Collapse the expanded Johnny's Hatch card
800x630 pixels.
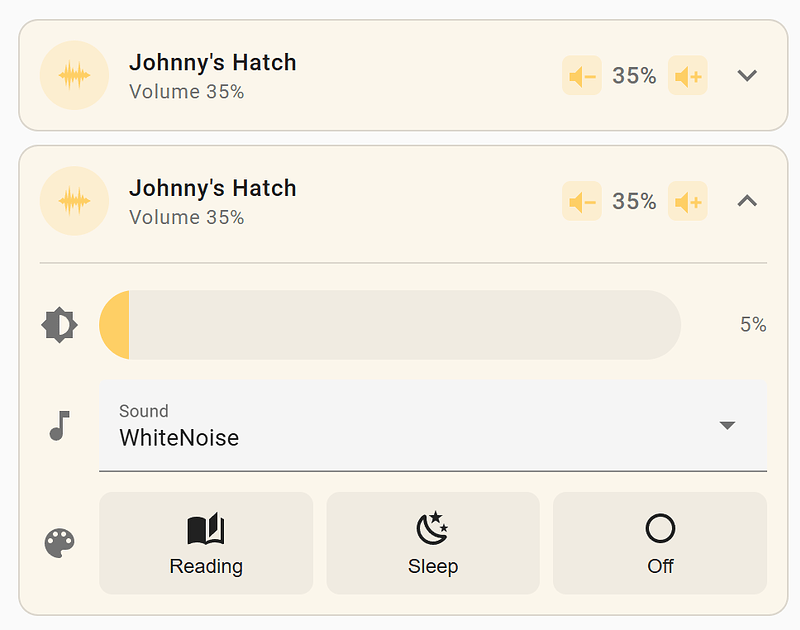747,201
